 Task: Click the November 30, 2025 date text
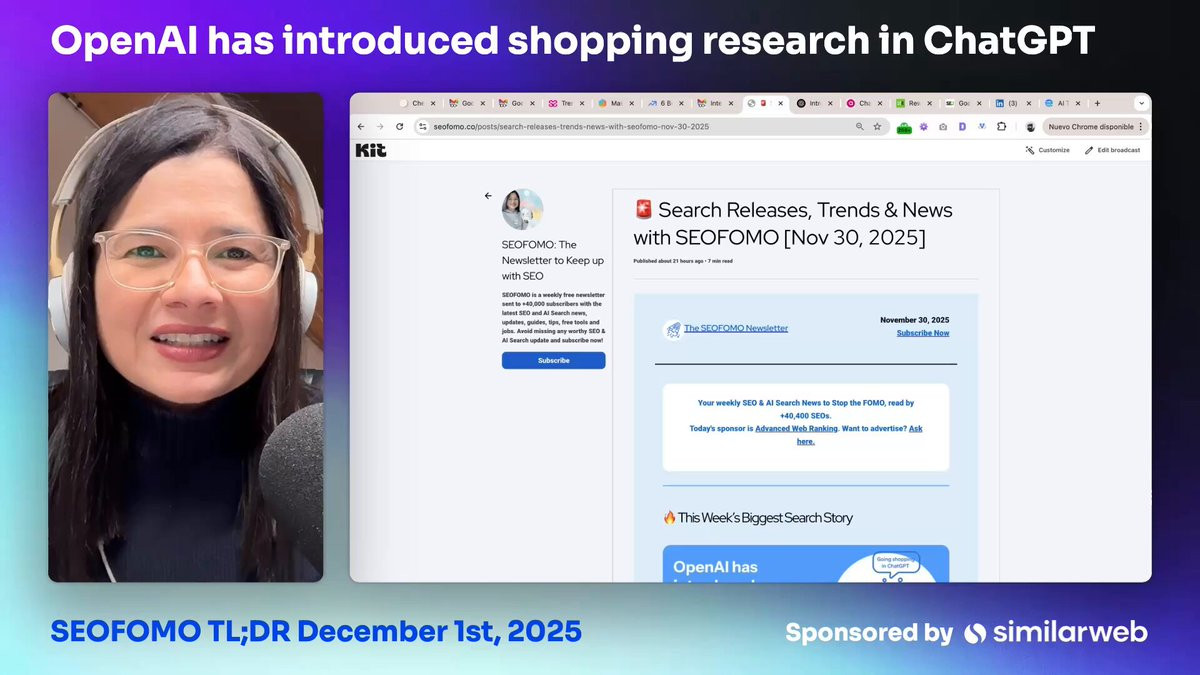914,320
